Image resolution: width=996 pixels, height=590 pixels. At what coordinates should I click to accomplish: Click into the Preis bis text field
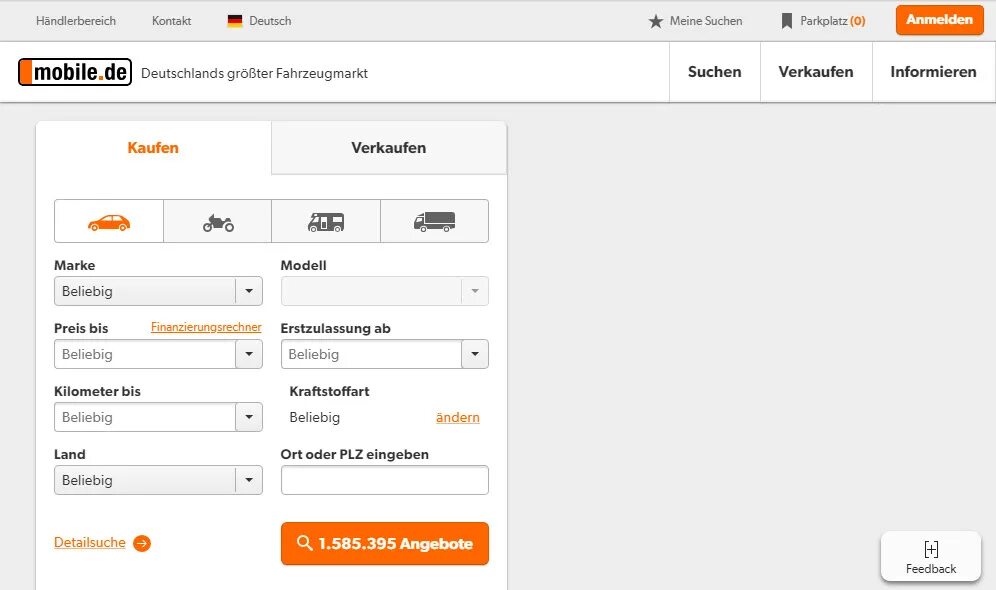145,354
